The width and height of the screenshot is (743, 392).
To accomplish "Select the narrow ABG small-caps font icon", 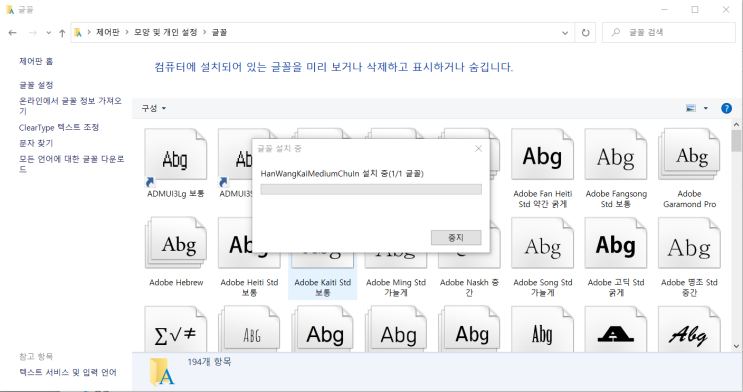I will 249,329.
